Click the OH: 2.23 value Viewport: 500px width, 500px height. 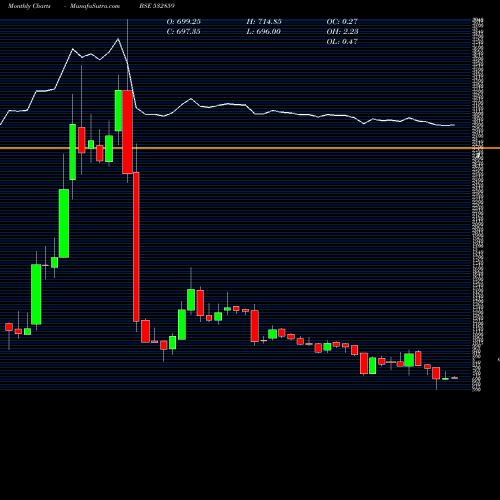coord(342,32)
